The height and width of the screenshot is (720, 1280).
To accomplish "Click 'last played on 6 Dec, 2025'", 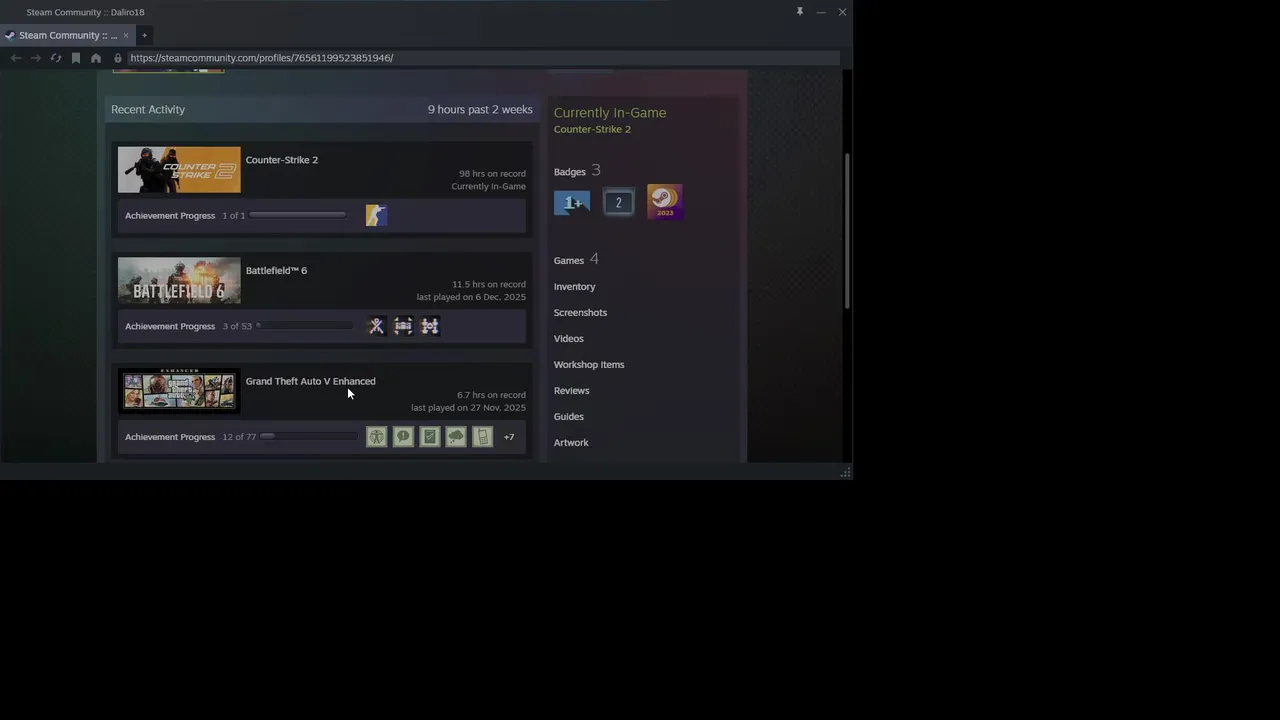I will [x=471, y=298].
